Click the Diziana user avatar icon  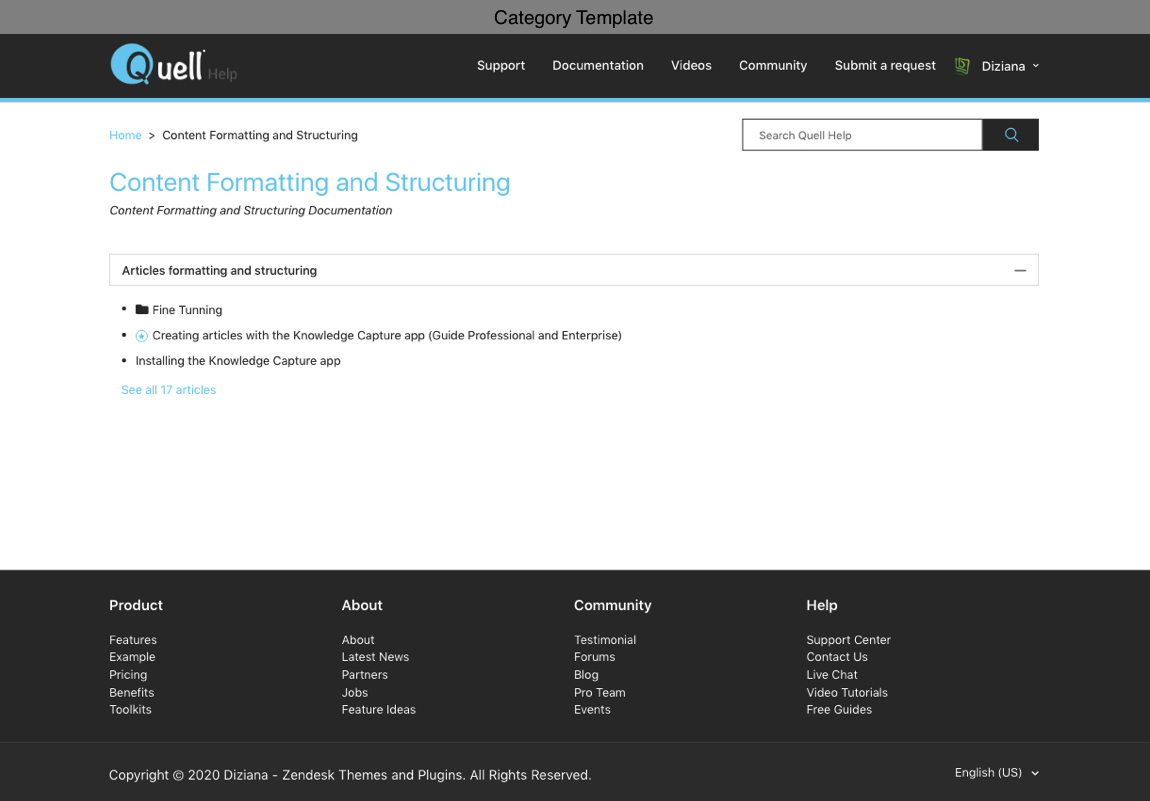click(962, 66)
